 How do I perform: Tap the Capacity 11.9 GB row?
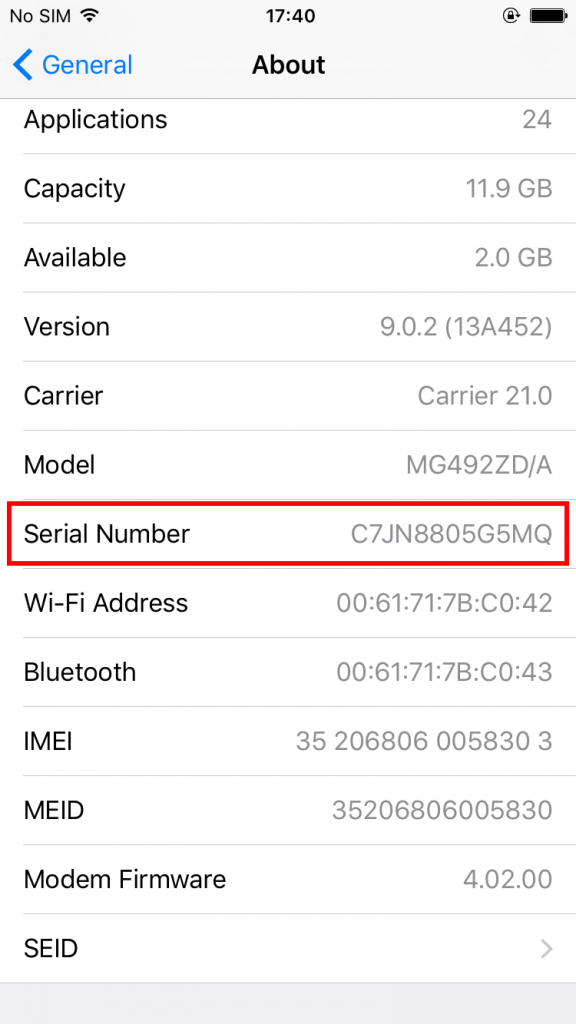point(288,189)
